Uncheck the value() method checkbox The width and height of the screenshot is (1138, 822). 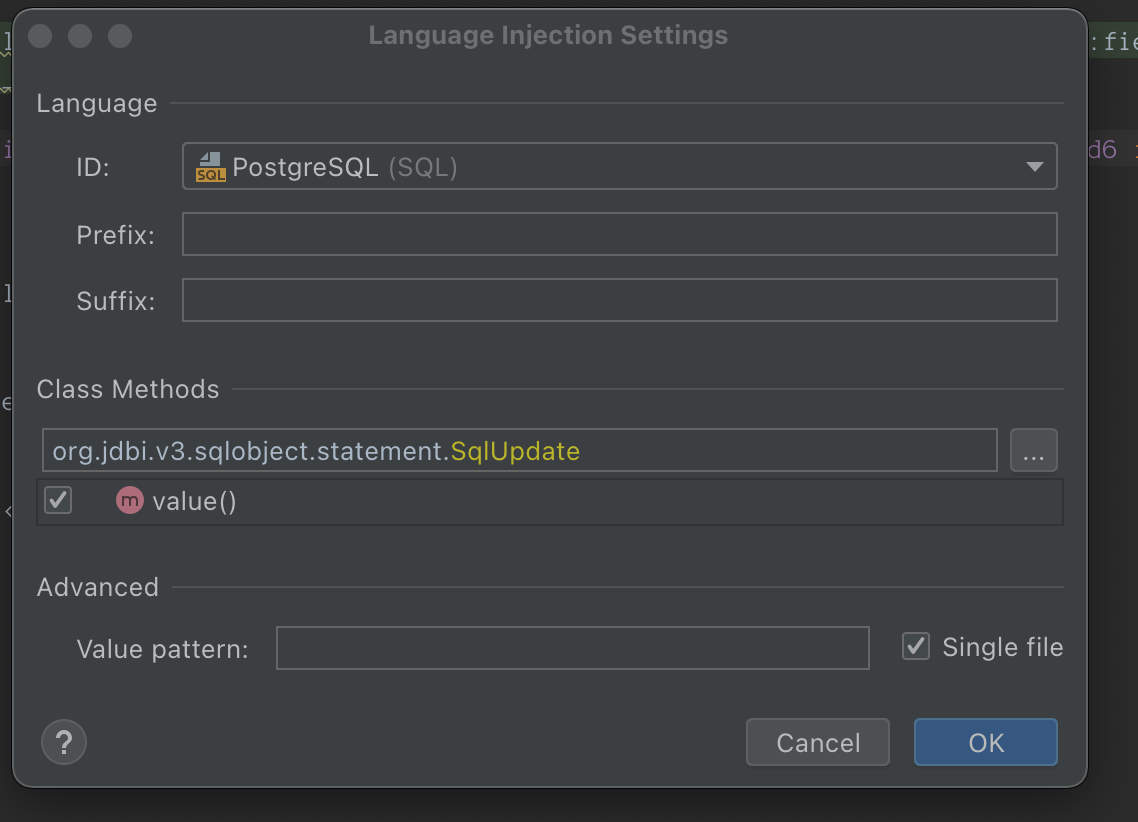[57, 501]
